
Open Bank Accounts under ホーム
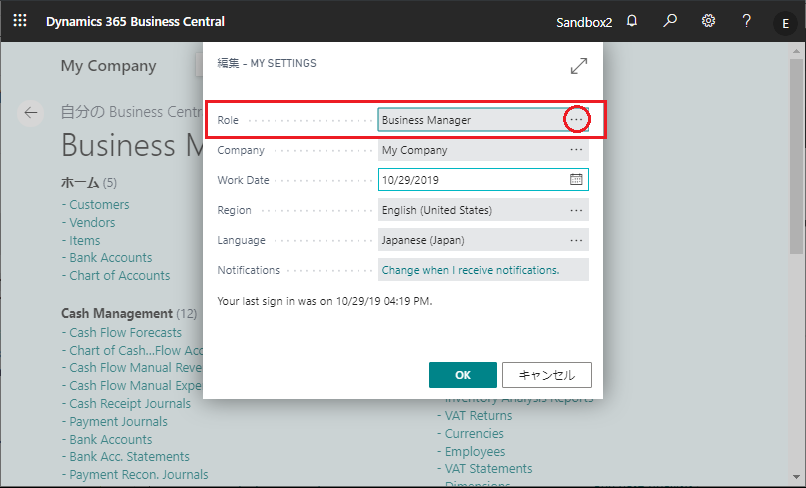[111, 257]
